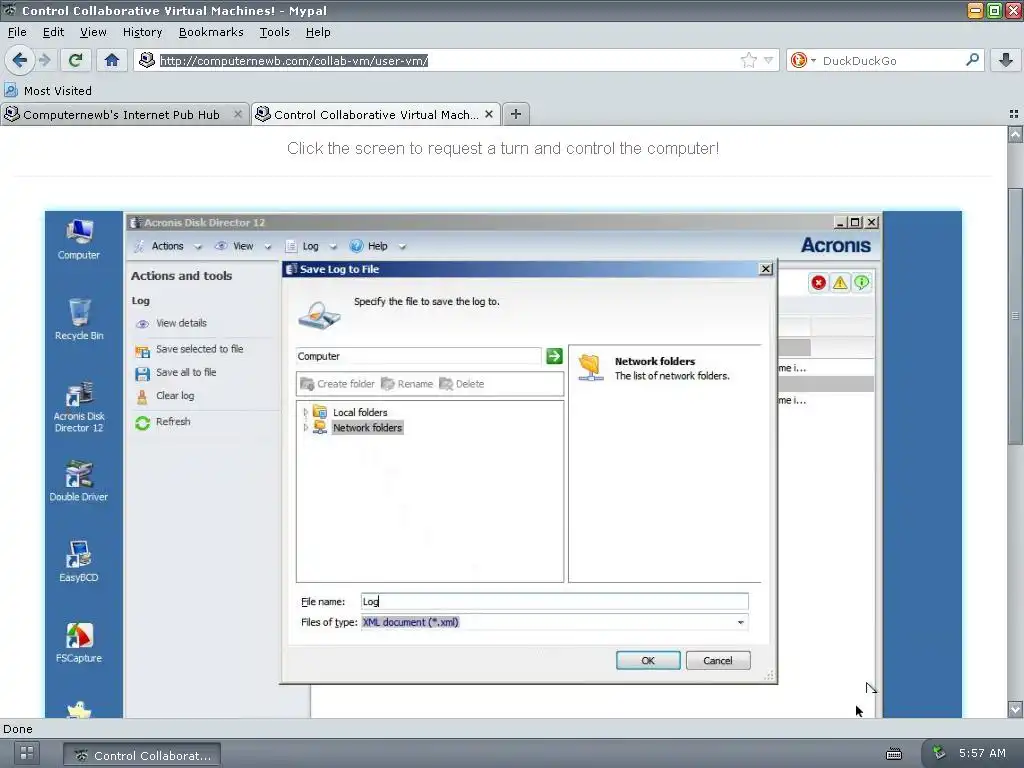Open the browser Edit menu
The height and width of the screenshot is (768, 1024).
(53, 32)
